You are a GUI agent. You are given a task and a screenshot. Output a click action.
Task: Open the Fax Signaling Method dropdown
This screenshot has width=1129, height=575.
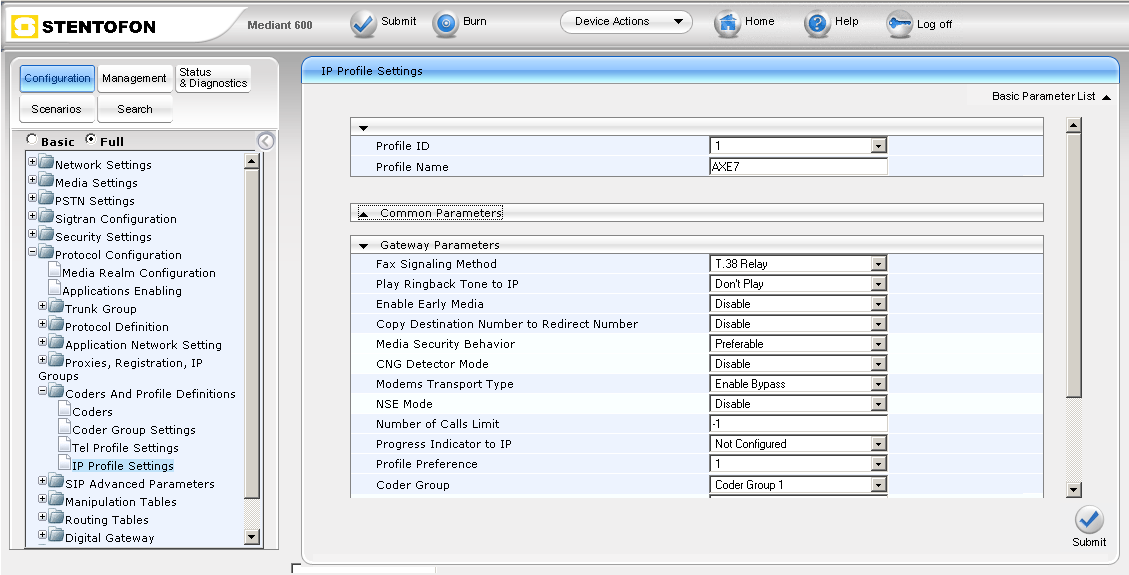pos(878,264)
